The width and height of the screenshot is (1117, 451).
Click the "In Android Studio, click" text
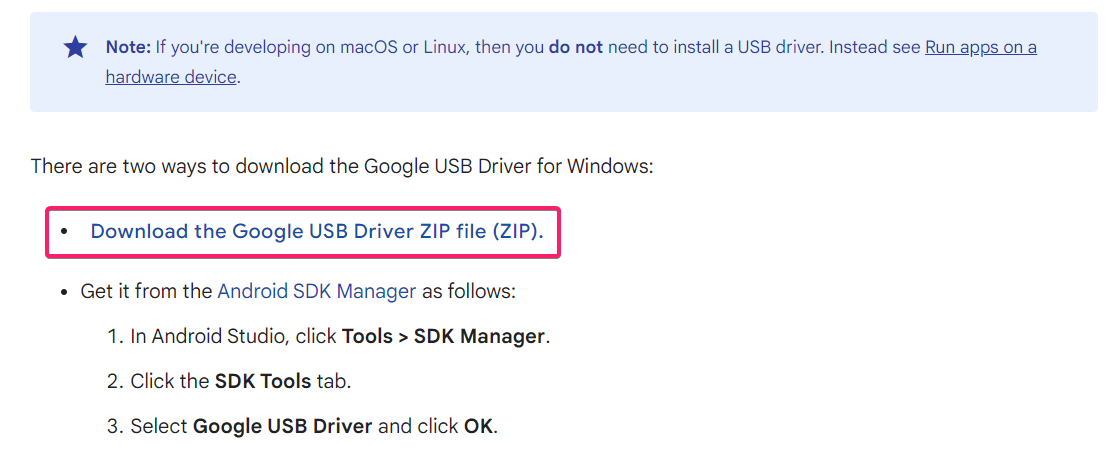click(x=234, y=336)
